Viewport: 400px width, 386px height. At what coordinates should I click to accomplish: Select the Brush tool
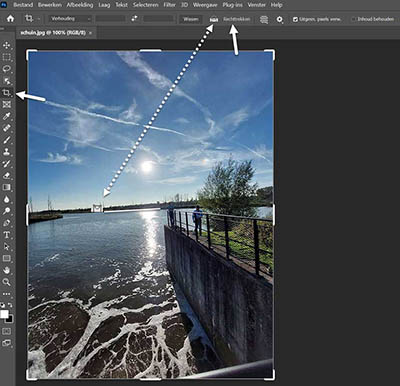pyautogui.click(x=6, y=140)
